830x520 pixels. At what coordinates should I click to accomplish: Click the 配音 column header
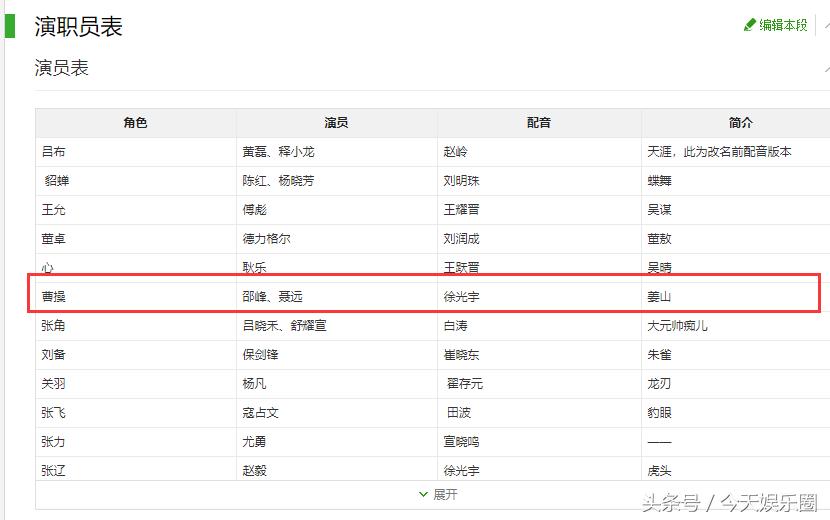[x=539, y=123]
